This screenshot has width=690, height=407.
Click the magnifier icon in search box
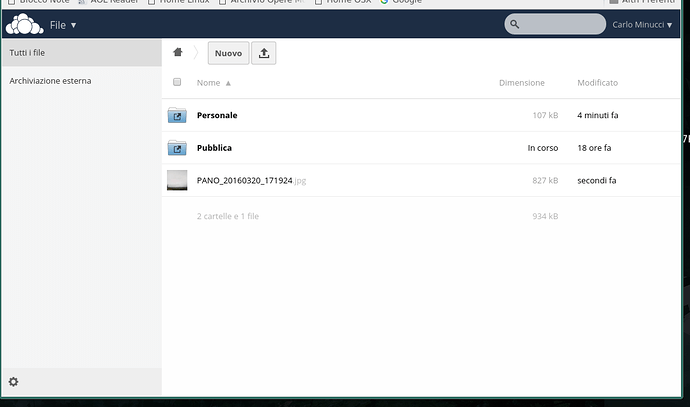514,24
